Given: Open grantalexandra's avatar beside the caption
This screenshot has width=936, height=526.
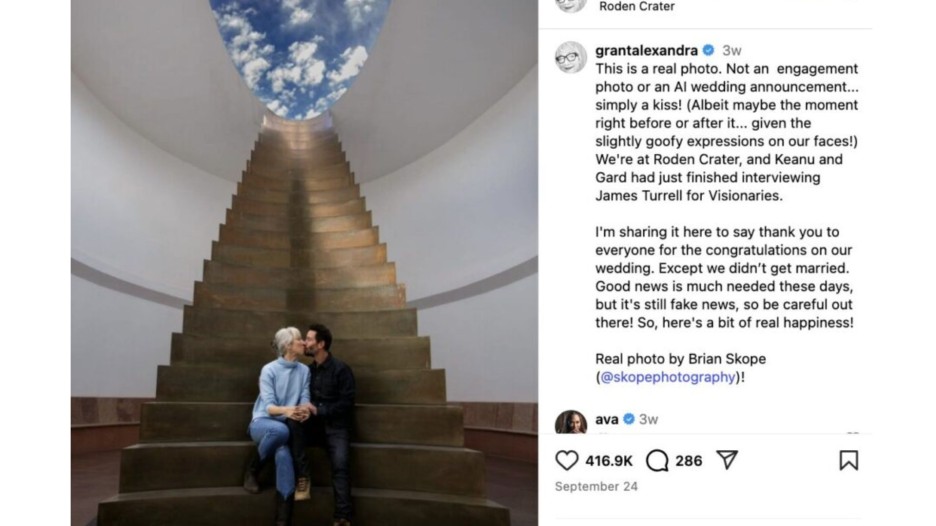Looking at the screenshot, I should tap(571, 57).
